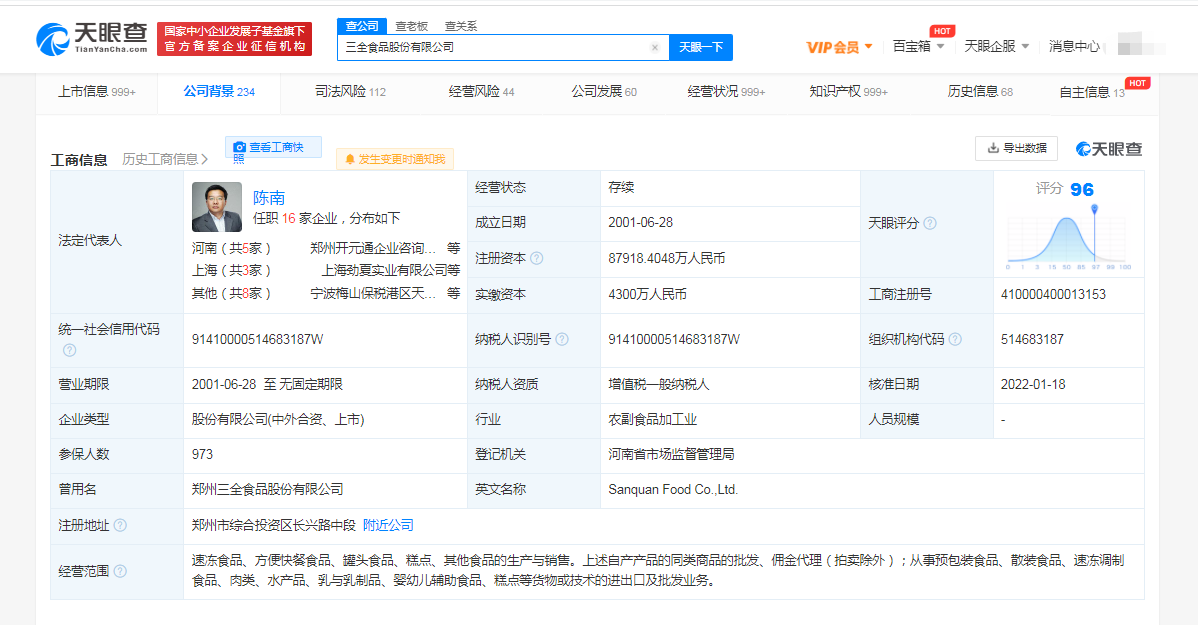Open the 上市信息 tab
Screen dimensions: 1198x625
pos(97,92)
